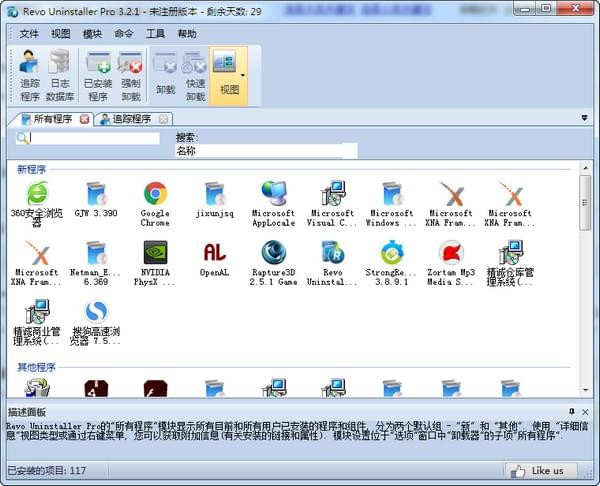Open the 命令 menu

point(124,34)
